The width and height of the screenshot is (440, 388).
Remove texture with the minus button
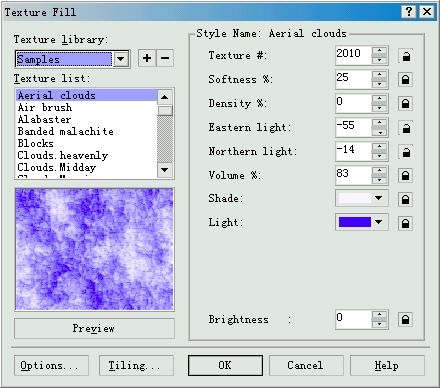tap(165, 58)
